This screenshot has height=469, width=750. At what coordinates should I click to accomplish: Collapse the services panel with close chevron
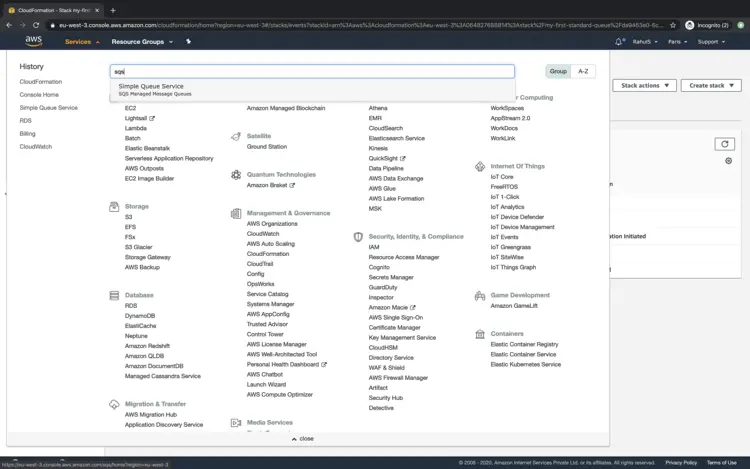[x=302, y=438]
